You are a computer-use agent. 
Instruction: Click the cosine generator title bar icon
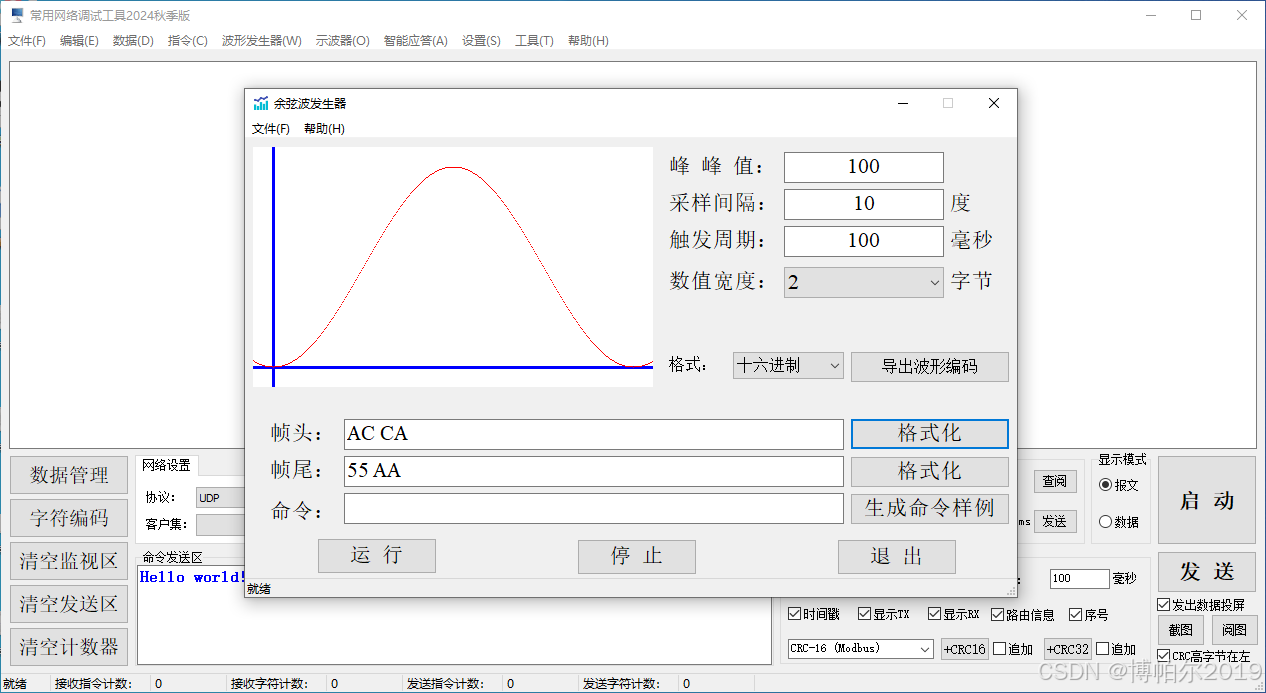[261, 103]
